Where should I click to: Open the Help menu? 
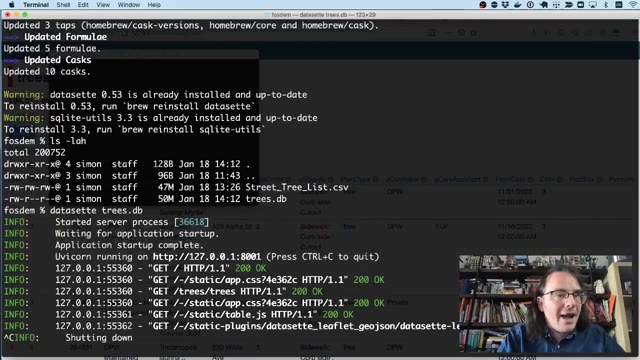point(154,5)
